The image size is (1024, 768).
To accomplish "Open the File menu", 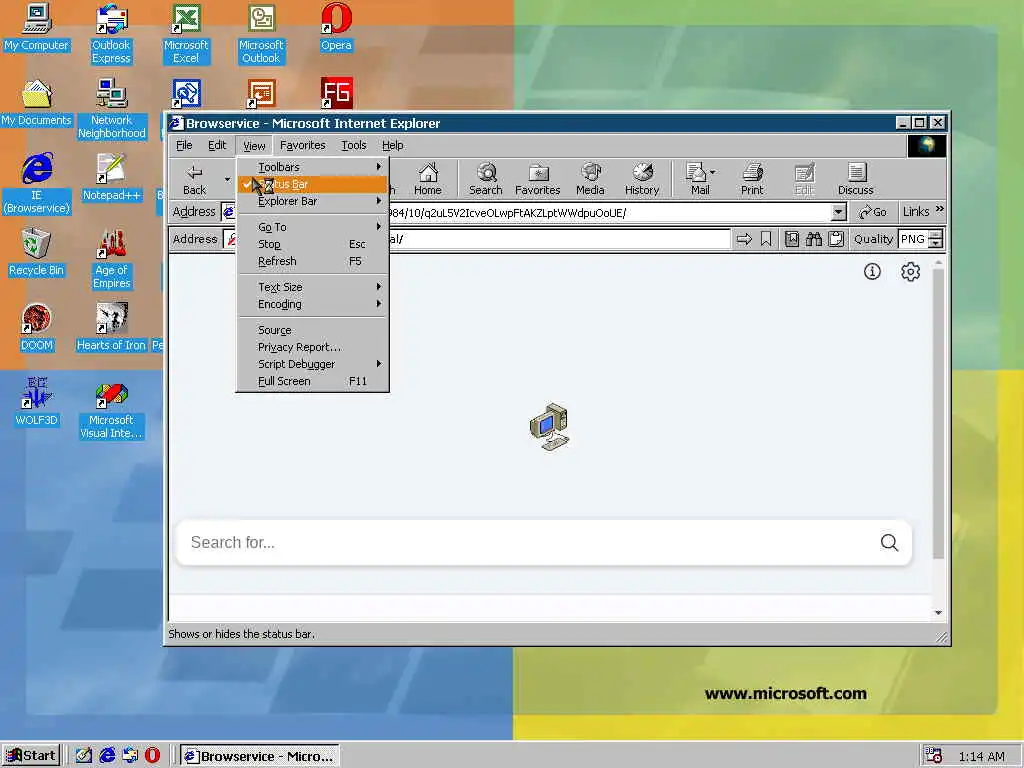I will 184,145.
